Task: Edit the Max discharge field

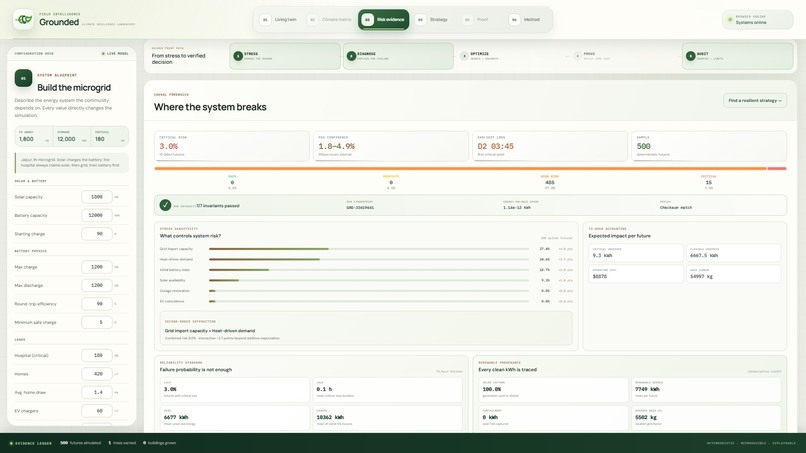Action: tap(97, 285)
